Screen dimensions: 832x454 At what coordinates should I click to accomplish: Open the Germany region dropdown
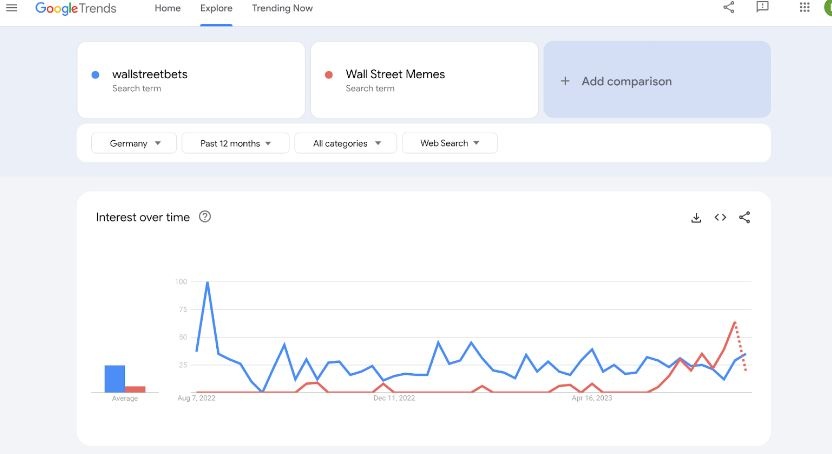134,143
